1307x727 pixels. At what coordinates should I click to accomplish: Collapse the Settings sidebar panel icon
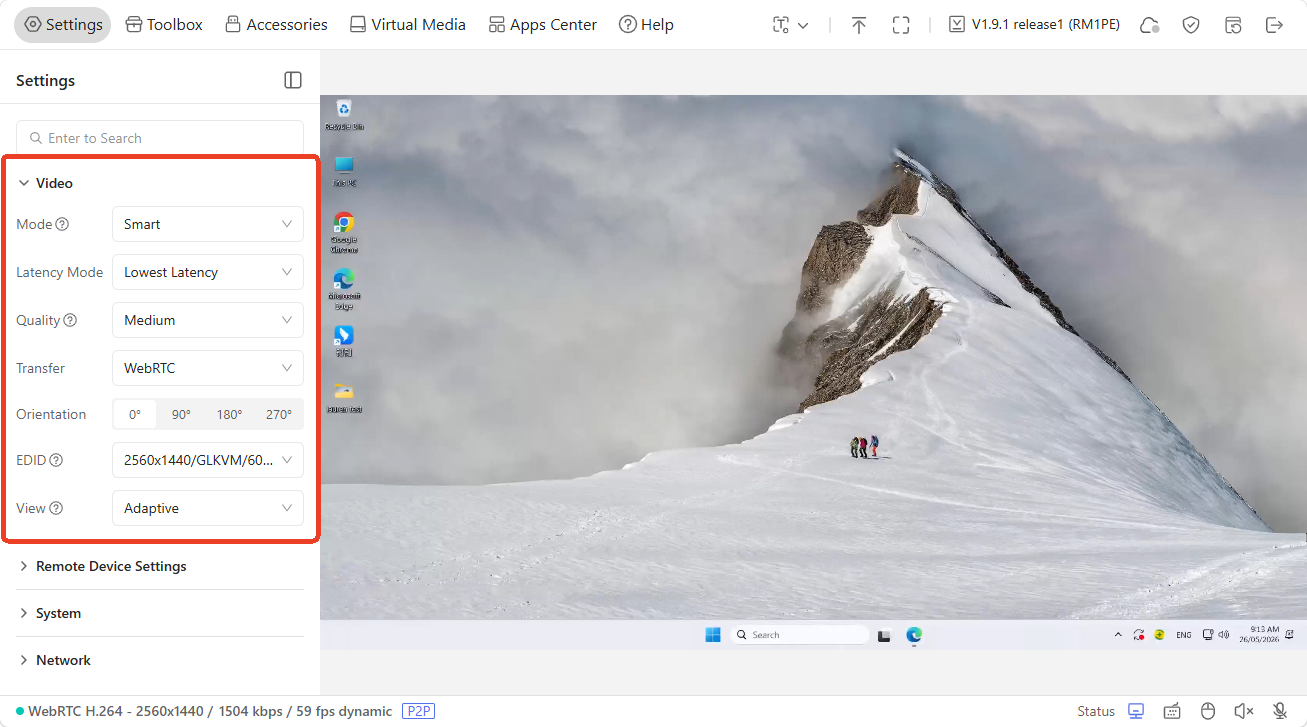pyautogui.click(x=293, y=80)
